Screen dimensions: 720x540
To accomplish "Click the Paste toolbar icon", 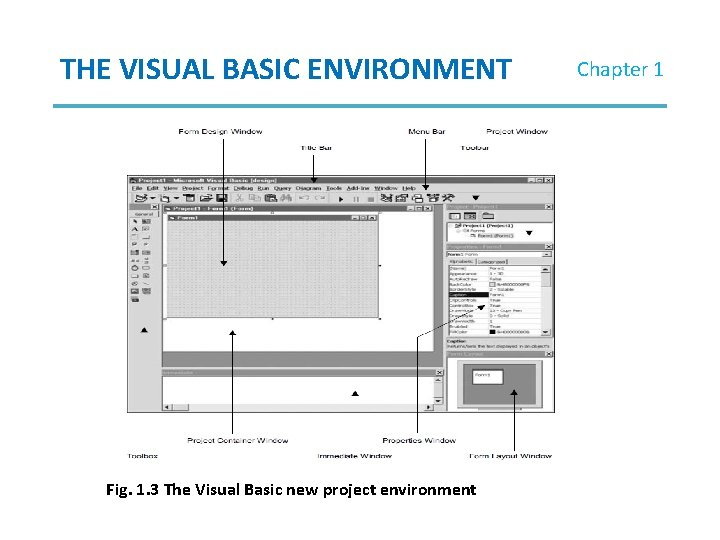I will (271, 198).
